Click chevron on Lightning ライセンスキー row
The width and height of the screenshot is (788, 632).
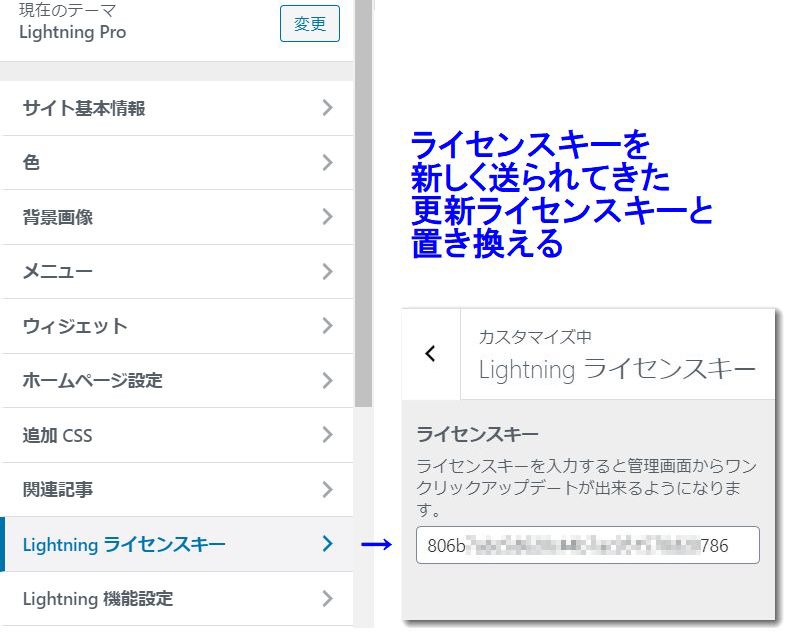coord(327,544)
